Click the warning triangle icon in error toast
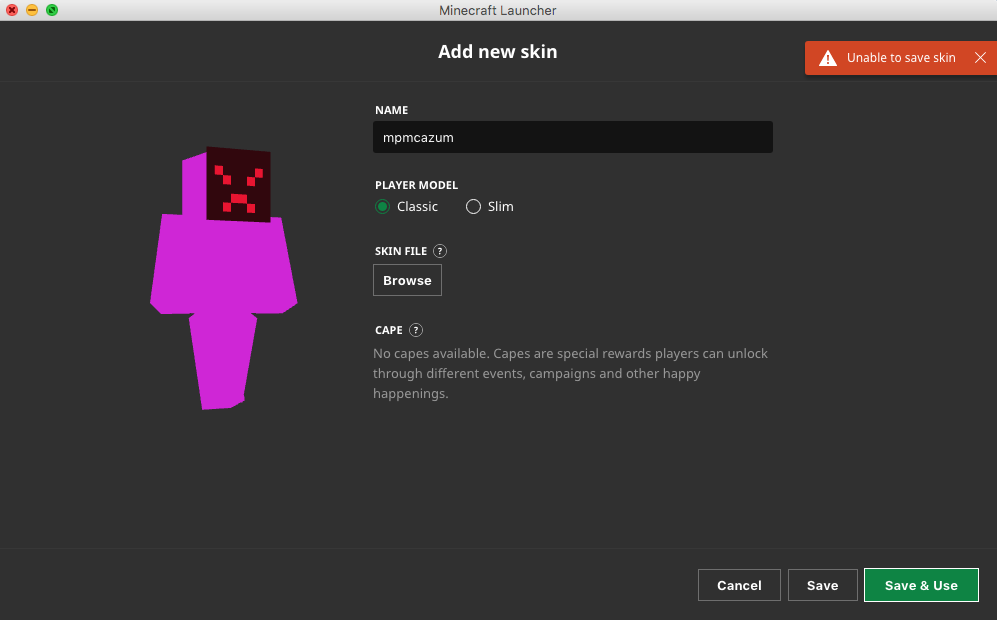The width and height of the screenshot is (997, 620). 827,58
